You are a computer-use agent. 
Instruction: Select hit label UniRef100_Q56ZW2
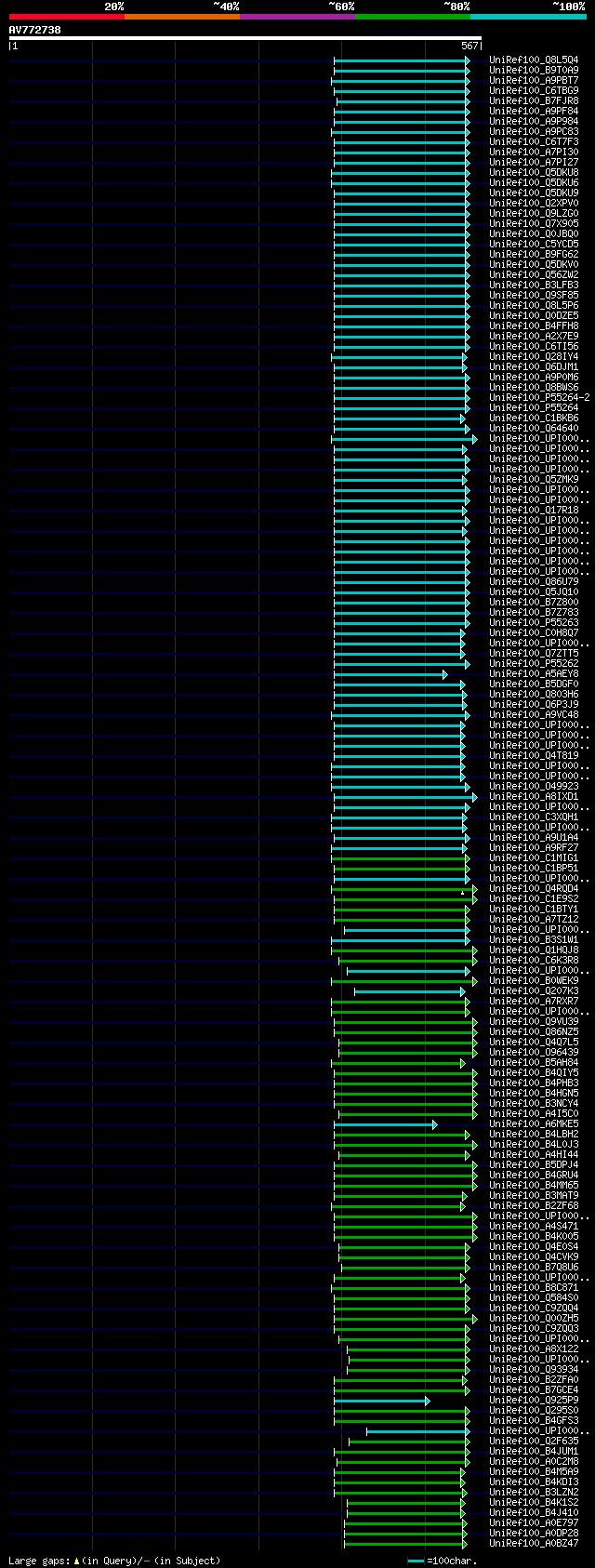pyautogui.click(x=534, y=274)
